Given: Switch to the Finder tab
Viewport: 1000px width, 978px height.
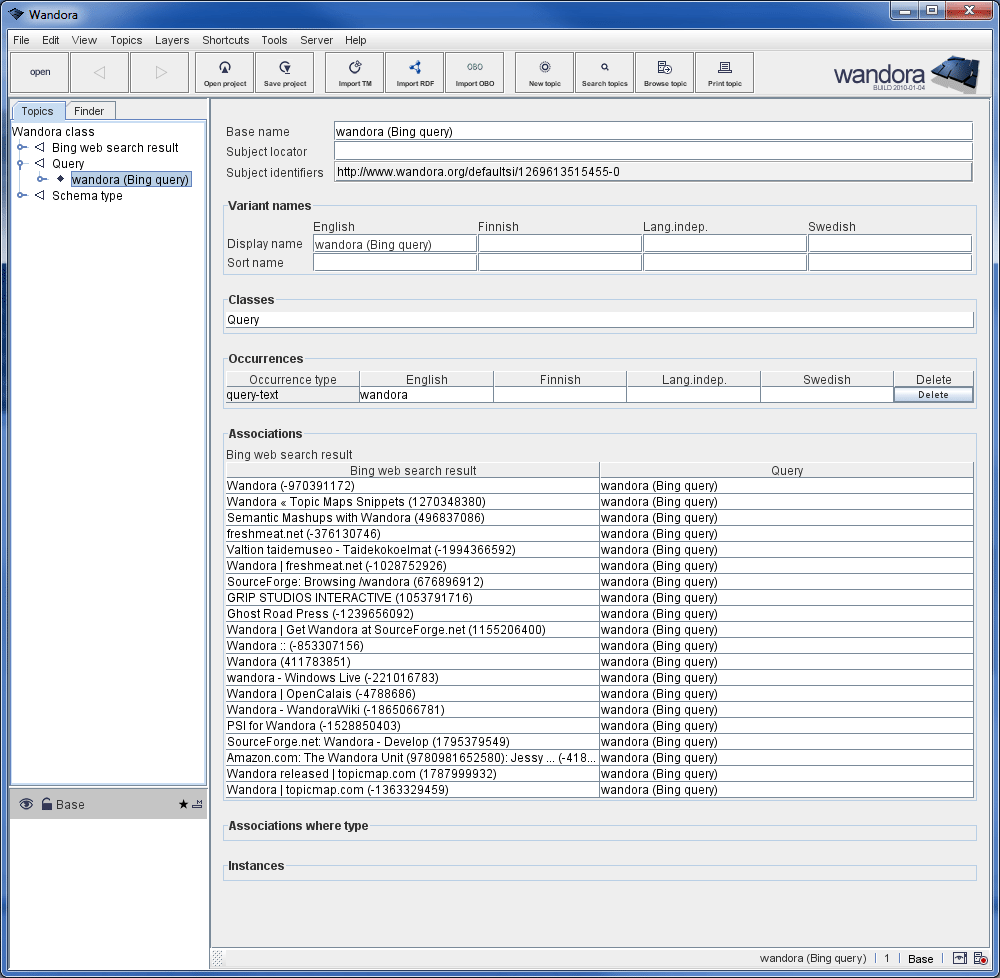Looking at the screenshot, I should point(90,111).
